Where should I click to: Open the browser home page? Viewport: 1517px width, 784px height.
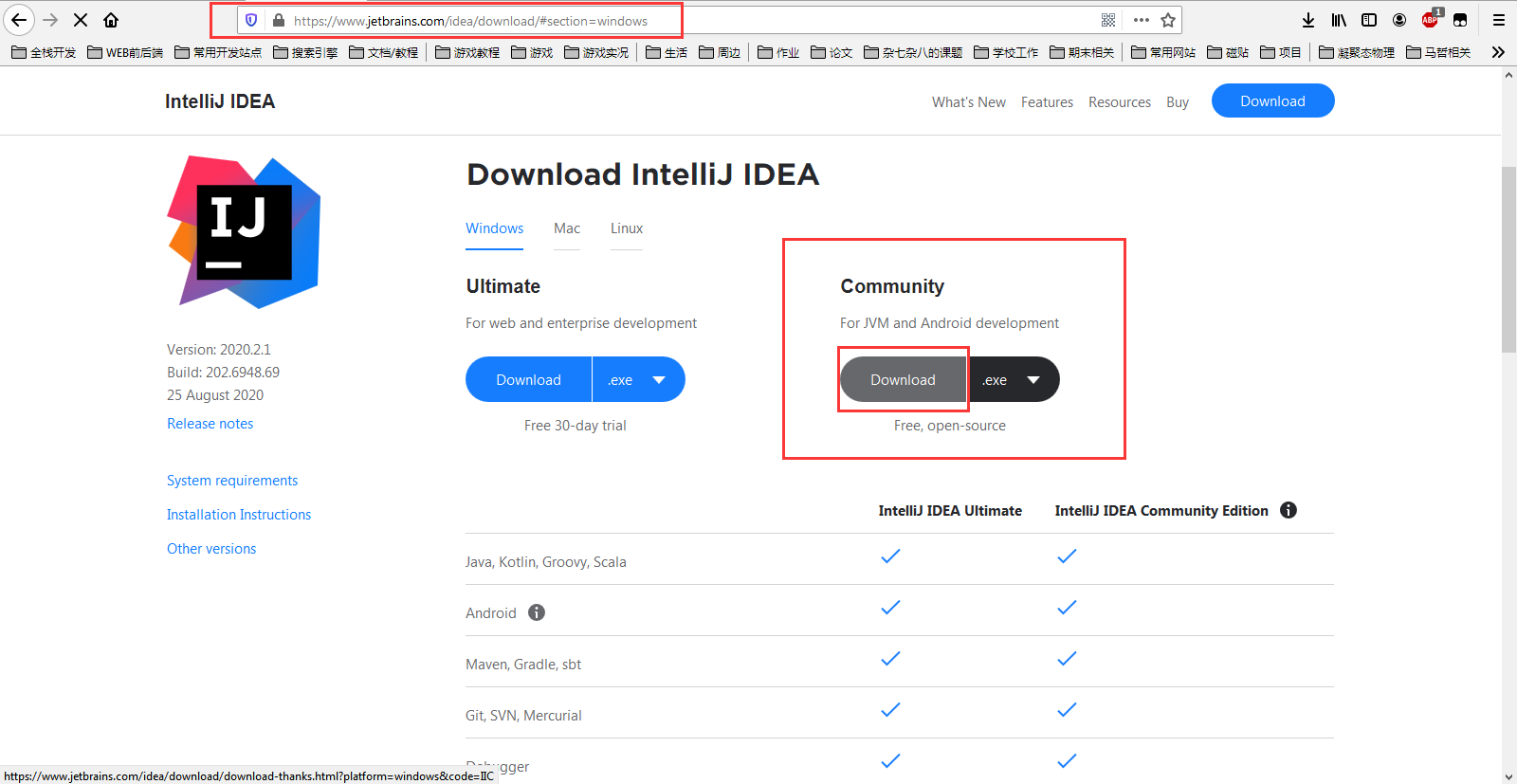point(111,20)
